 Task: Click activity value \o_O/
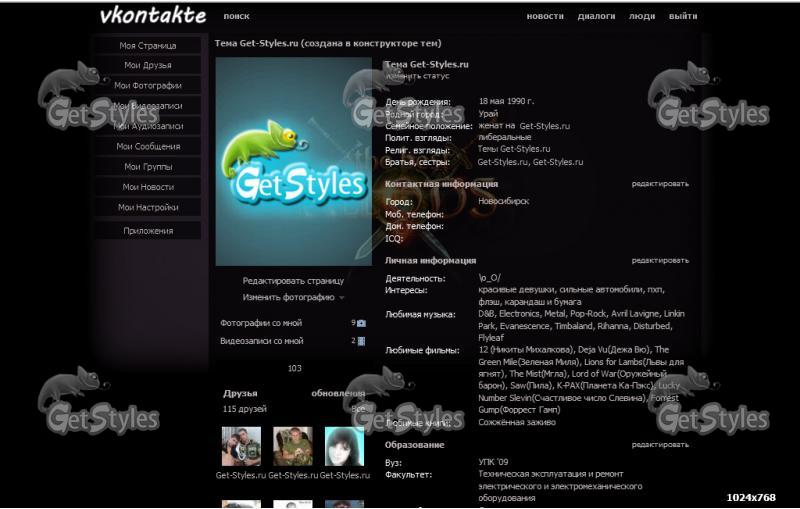coord(489,278)
